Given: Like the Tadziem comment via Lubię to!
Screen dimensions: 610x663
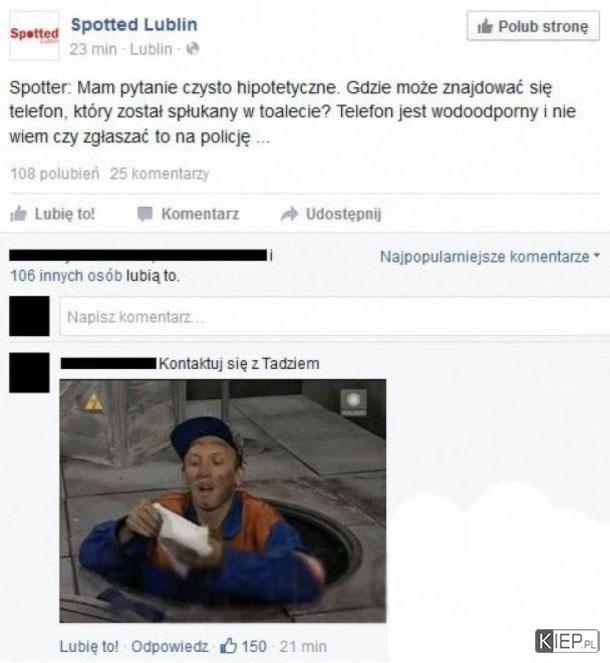Looking at the screenshot, I should (x=89, y=646).
